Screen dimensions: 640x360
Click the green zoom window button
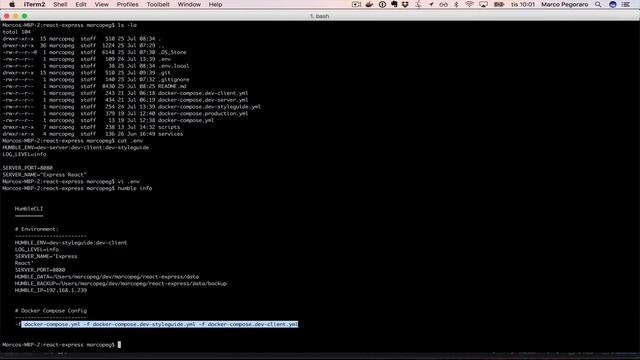point(24,16)
